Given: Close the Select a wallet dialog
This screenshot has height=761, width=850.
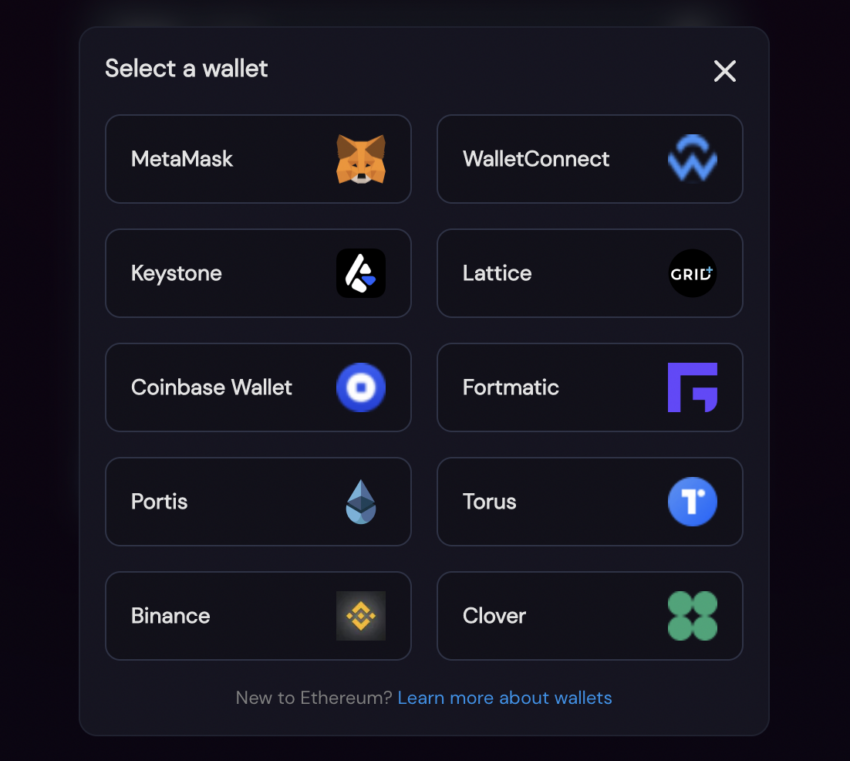Looking at the screenshot, I should (725, 71).
